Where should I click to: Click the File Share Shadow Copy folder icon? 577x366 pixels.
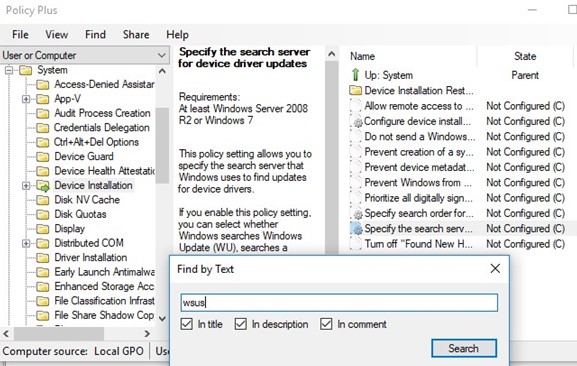[43, 315]
